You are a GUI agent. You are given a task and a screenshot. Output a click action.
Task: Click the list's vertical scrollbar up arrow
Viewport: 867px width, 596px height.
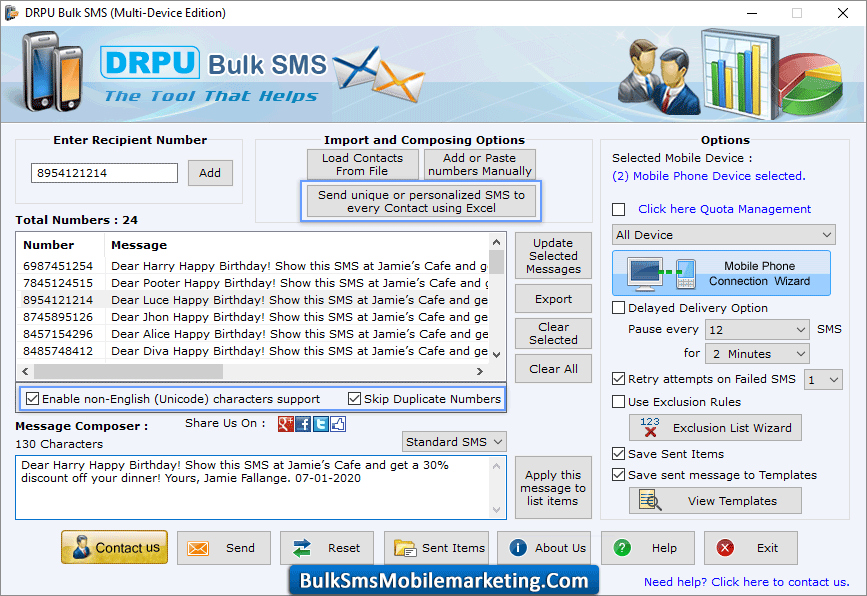point(497,243)
